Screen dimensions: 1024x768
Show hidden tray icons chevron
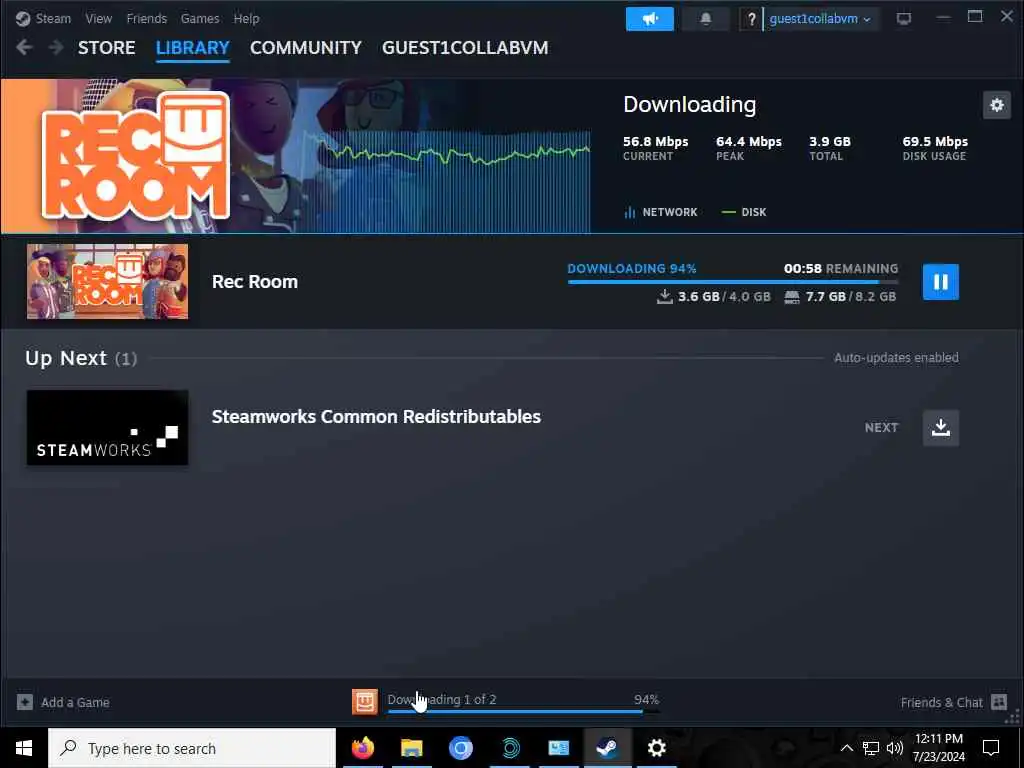click(846, 748)
